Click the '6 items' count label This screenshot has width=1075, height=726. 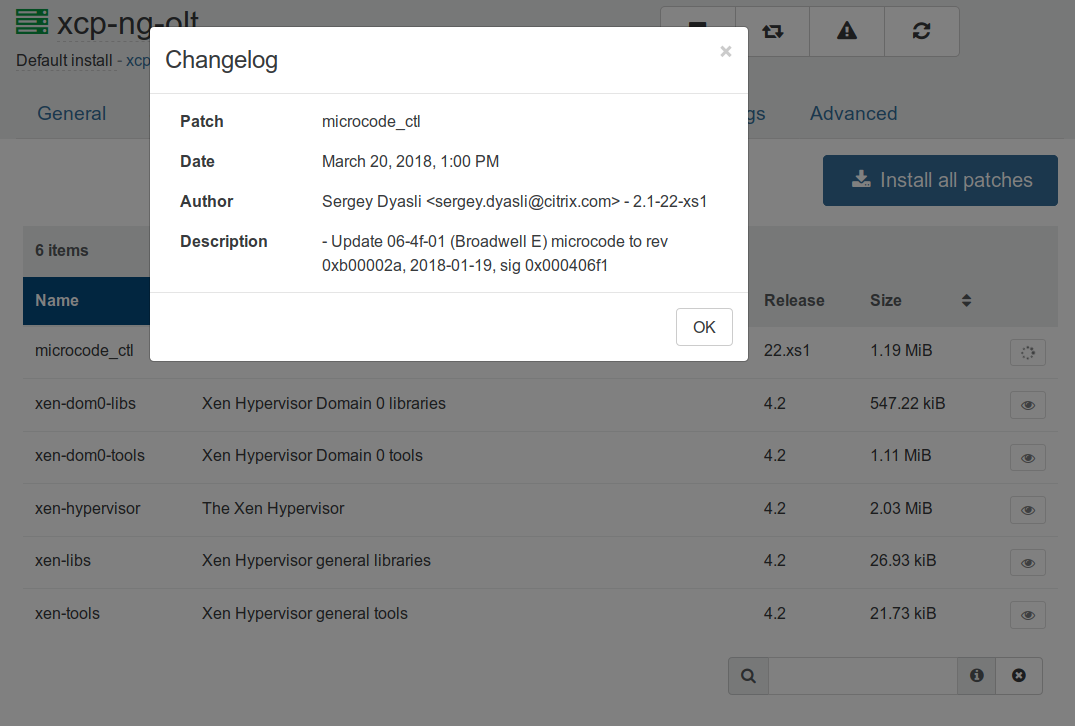[62, 250]
